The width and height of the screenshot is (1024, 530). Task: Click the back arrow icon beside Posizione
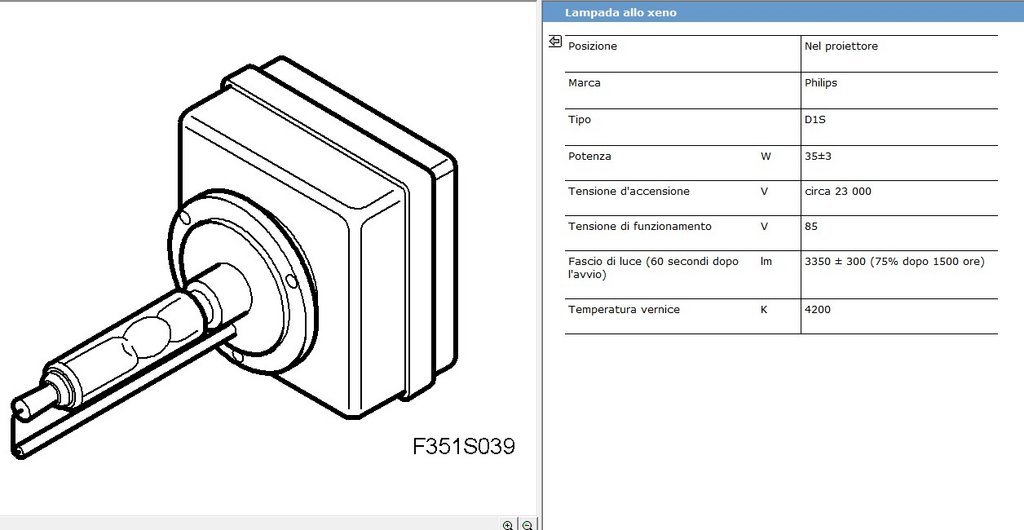click(x=555, y=42)
